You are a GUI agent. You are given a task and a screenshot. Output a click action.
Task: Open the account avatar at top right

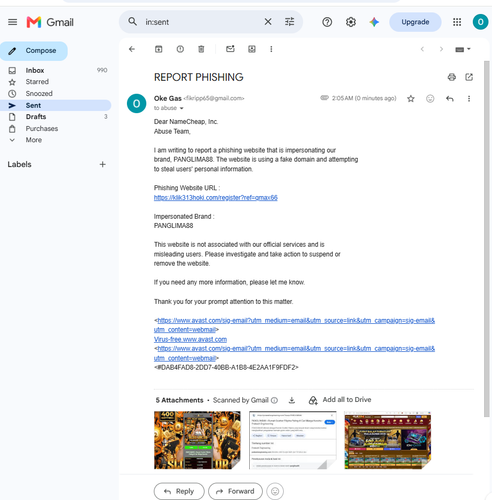(480, 22)
